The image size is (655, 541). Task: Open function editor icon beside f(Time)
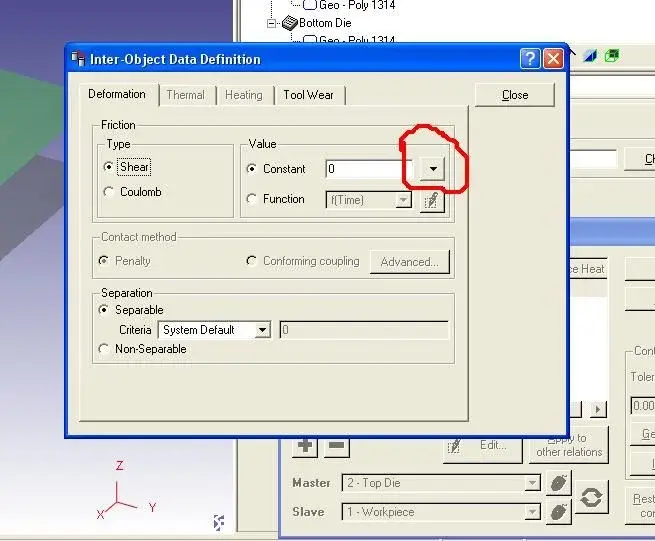click(432, 201)
